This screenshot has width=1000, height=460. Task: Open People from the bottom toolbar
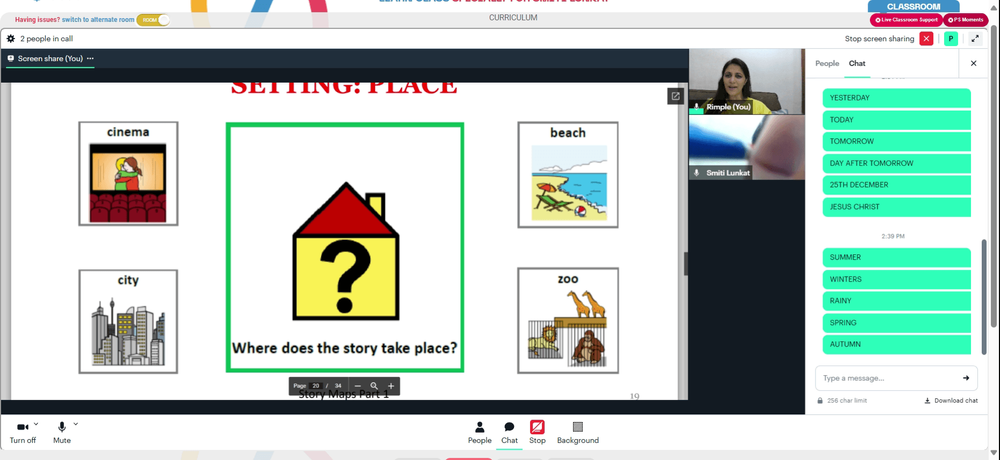pos(480,432)
